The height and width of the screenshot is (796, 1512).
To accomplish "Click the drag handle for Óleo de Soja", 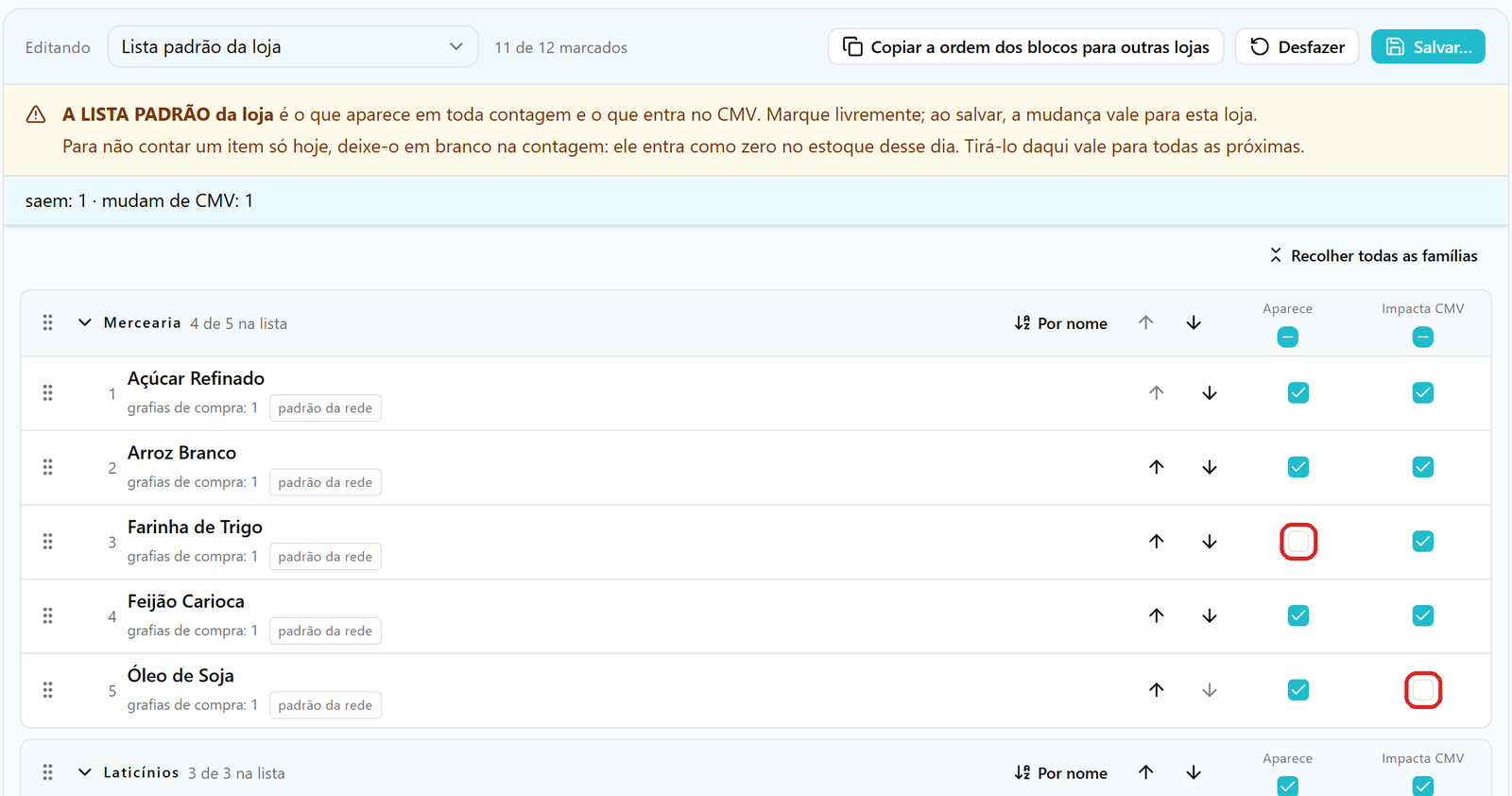I will click(x=47, y=690).
